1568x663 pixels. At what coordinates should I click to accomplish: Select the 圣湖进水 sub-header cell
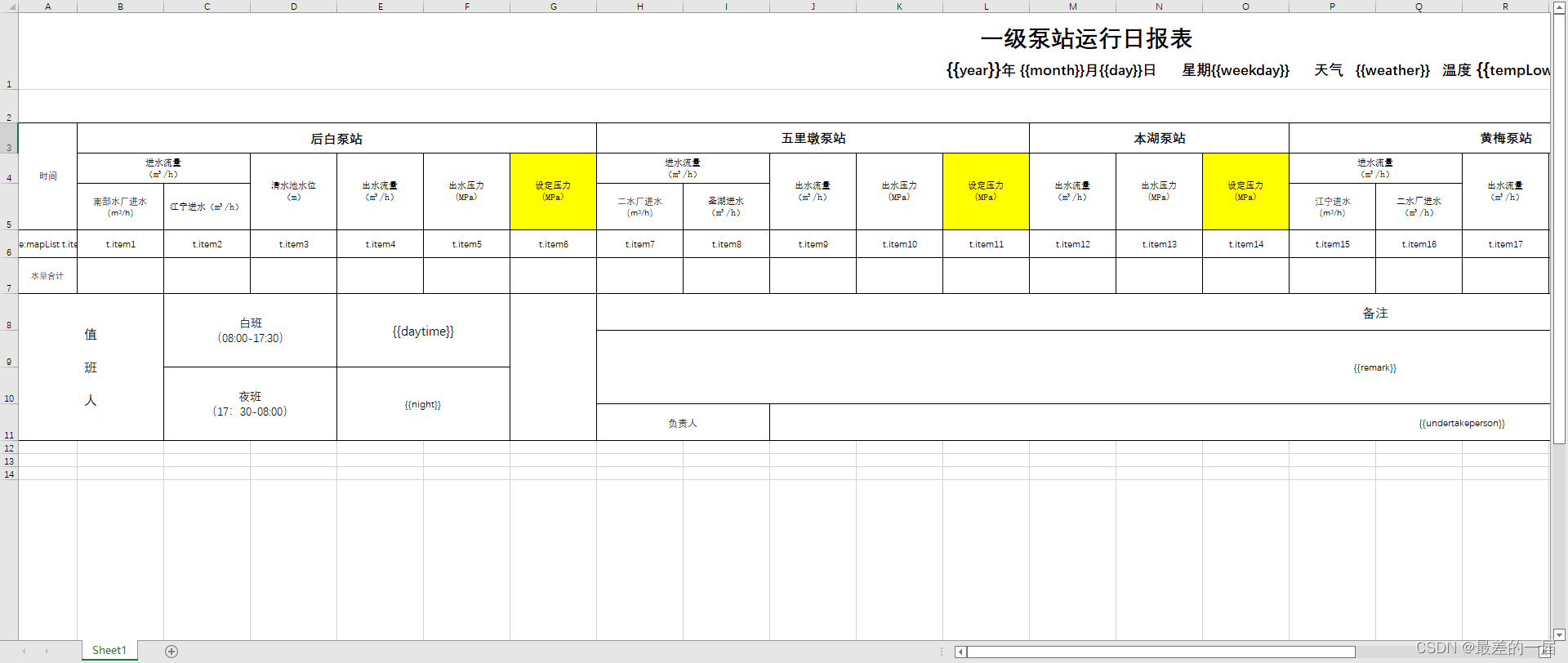[727, 207]
